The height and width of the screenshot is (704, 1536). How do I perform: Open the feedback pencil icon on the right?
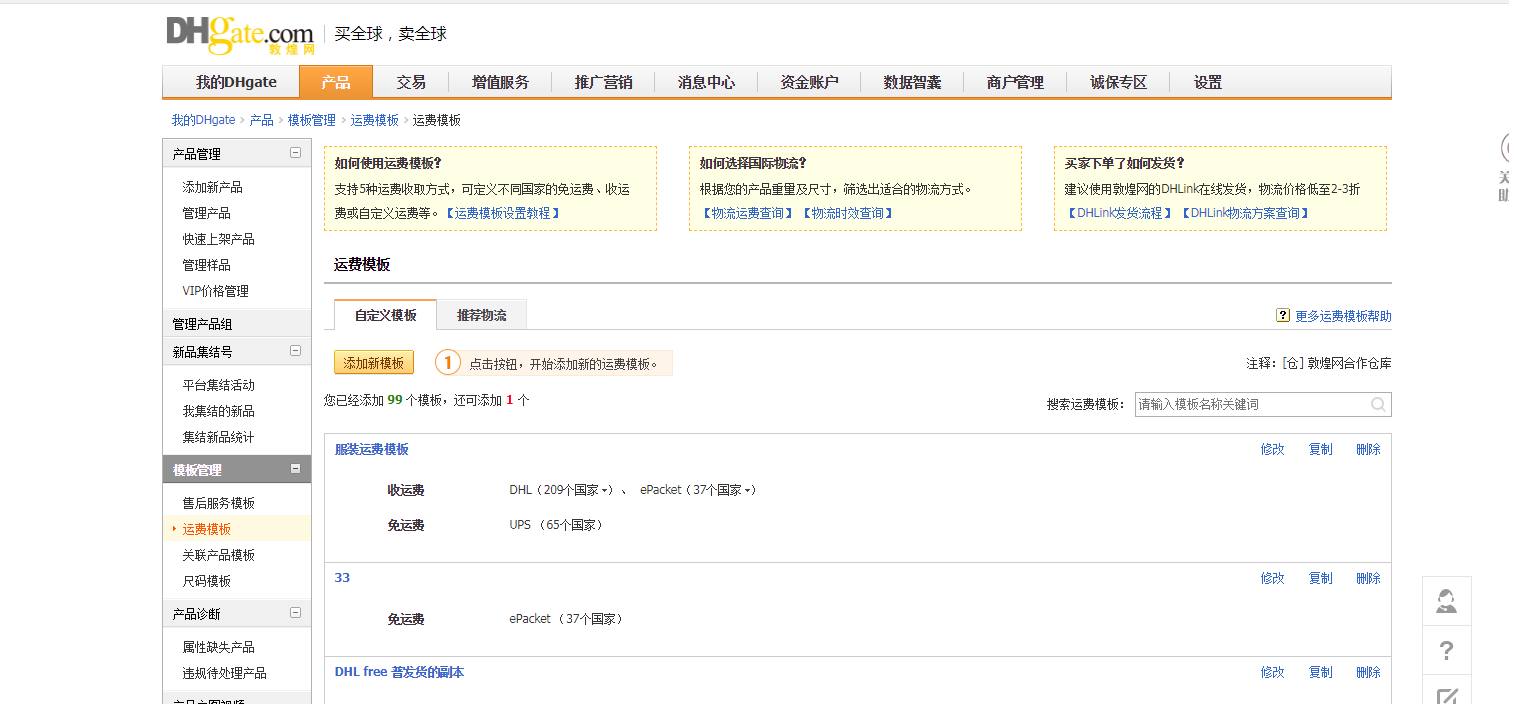tap(1446, 694)
